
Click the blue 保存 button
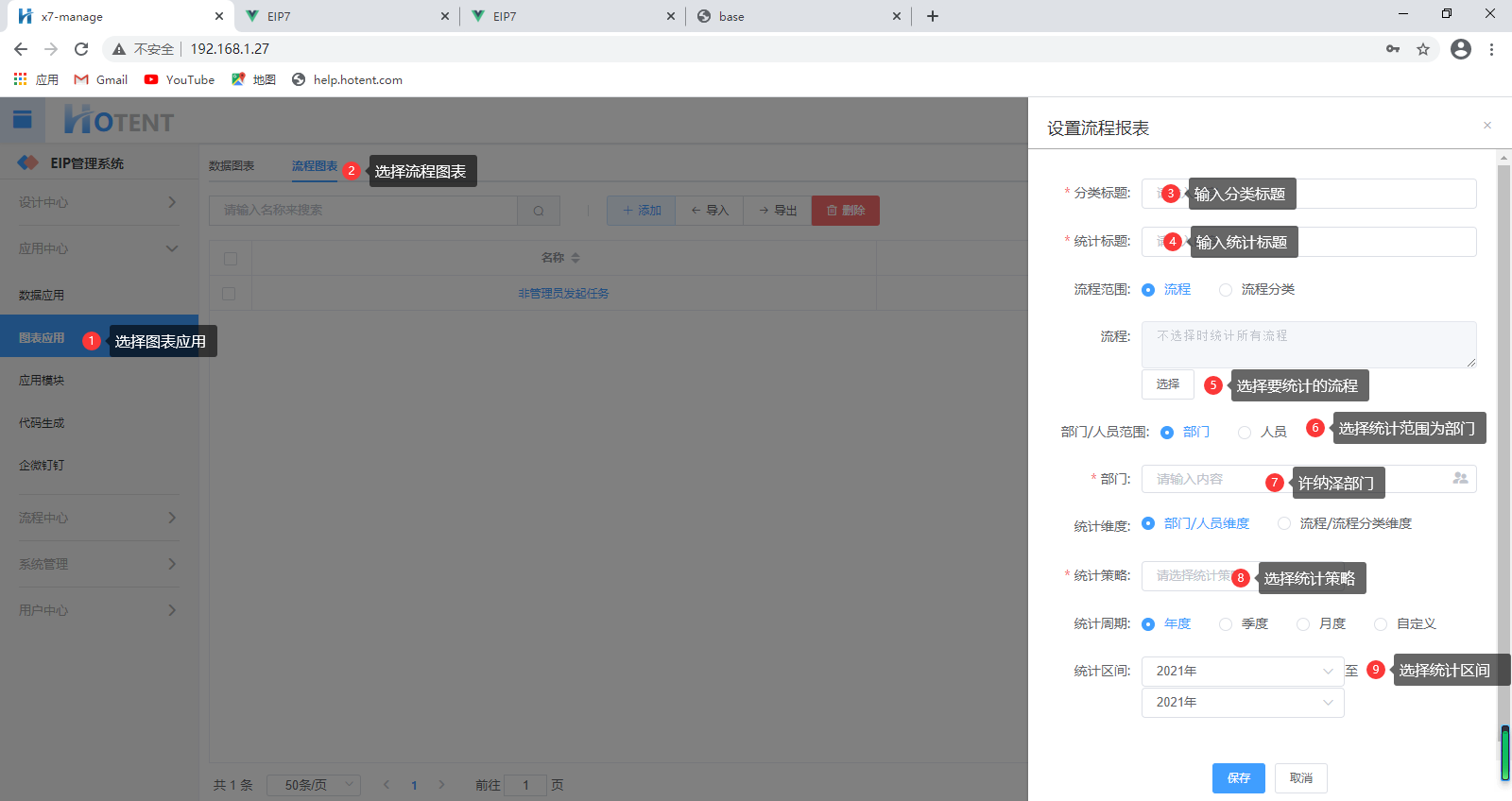click(x=1238, y=778)
